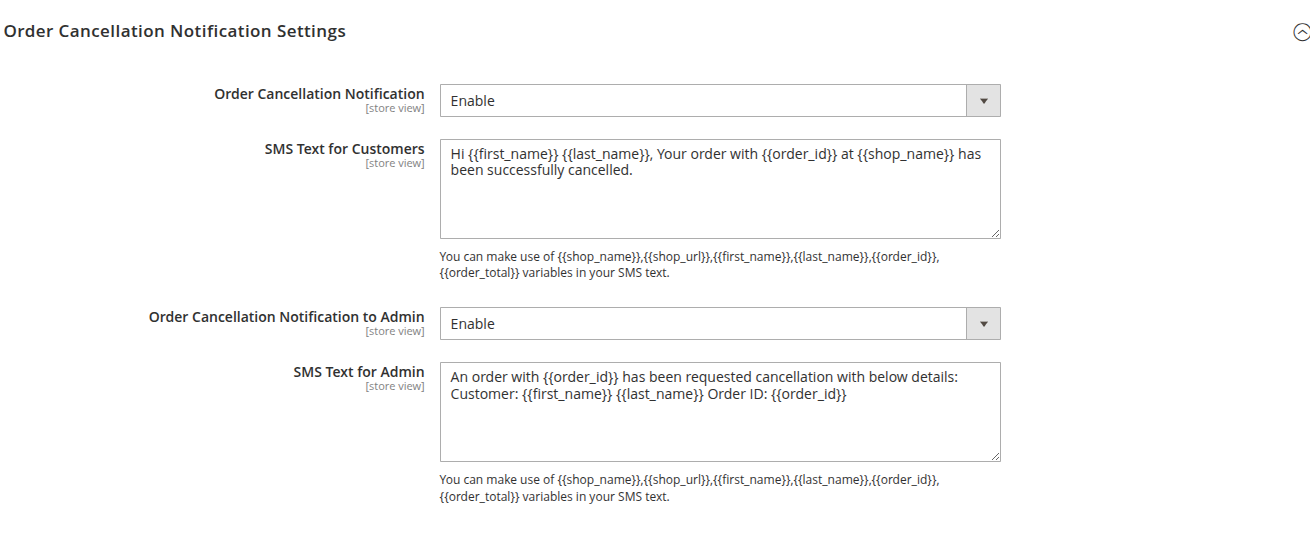Image resolution: width=1310 pixels, height=535 pixels.
Task: Click variables hint text under customer SMS textarea
Action: point(689,264)
